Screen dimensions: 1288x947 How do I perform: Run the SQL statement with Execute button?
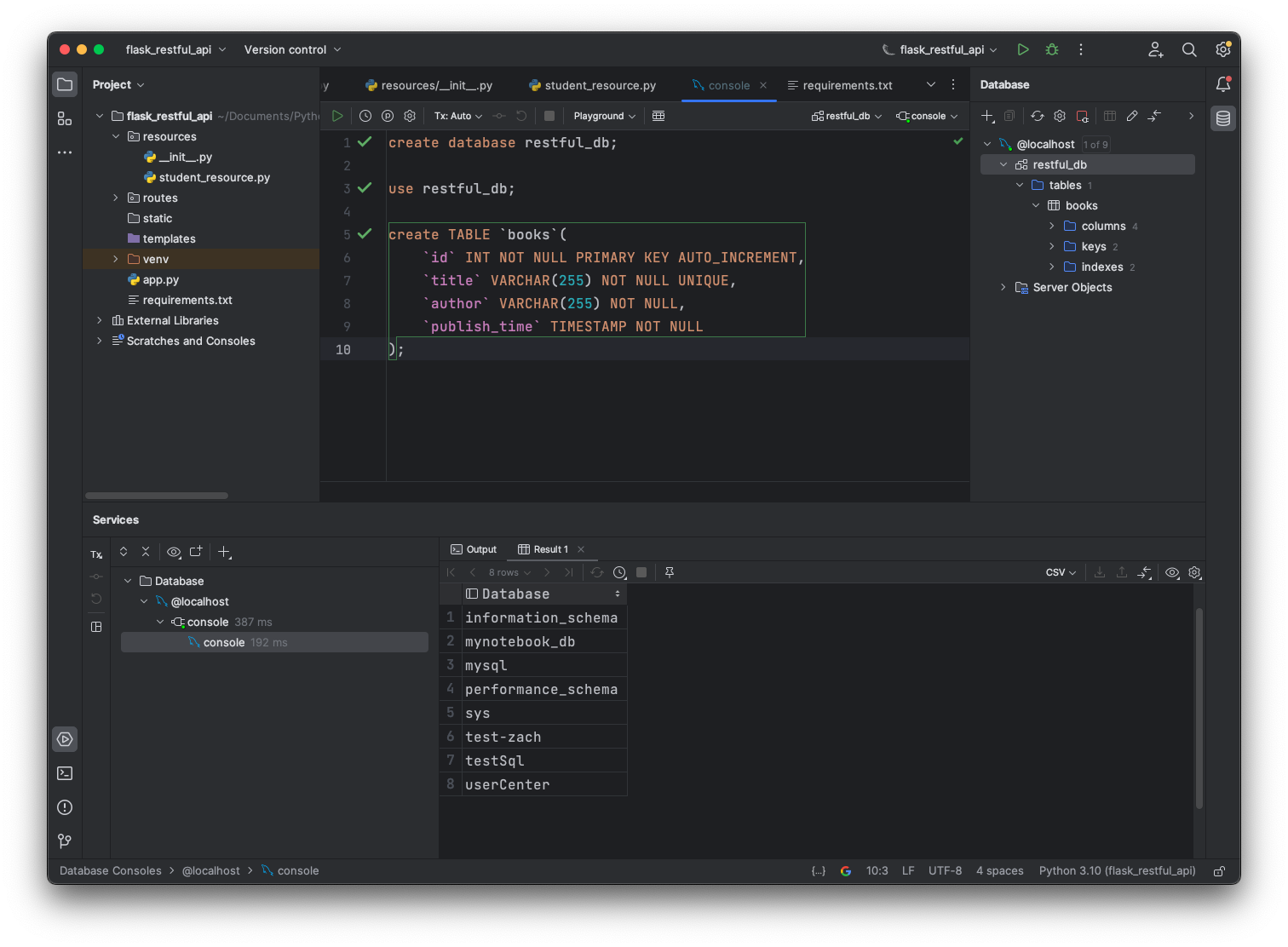tap(337, 116)
